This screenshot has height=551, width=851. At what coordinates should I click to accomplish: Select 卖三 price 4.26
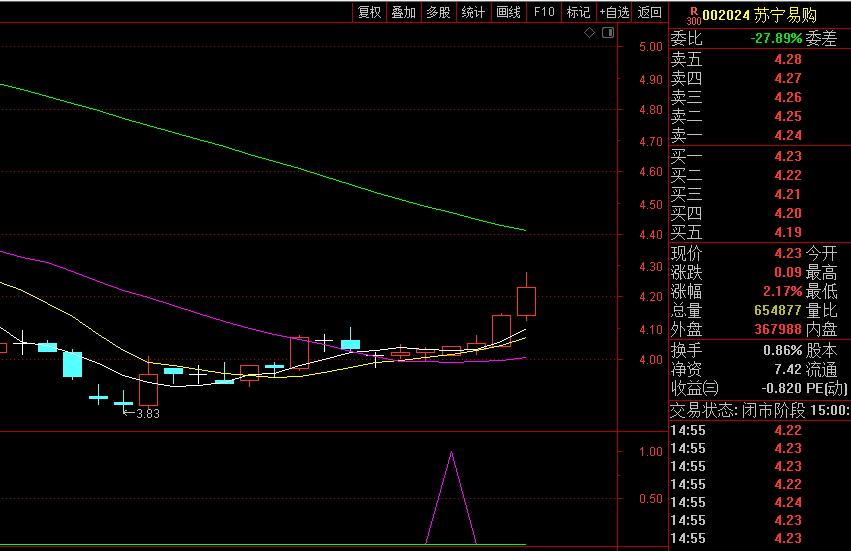[788, 97]
